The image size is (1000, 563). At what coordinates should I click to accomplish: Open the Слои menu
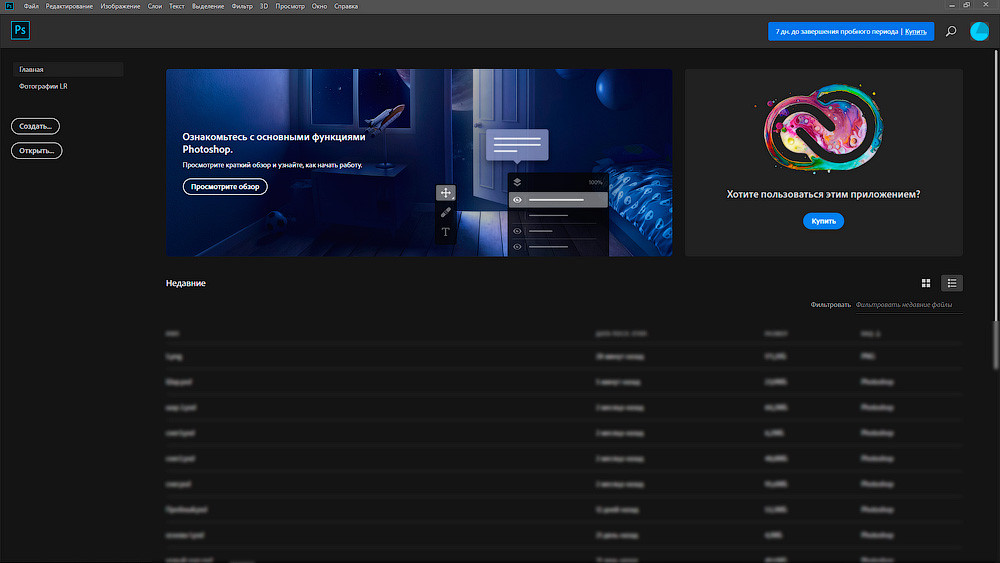click(154, 6)
